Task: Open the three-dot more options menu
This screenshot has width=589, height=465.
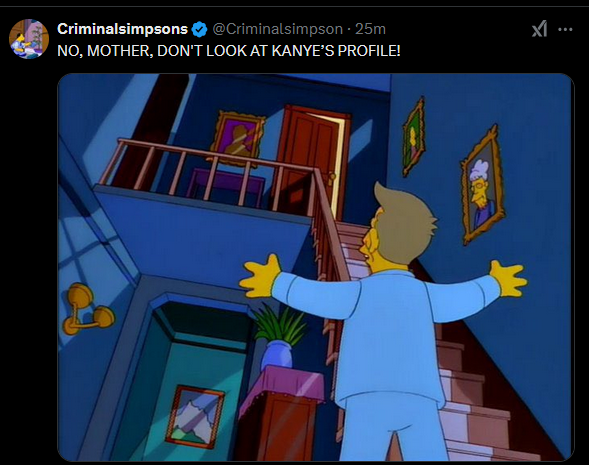Action: pos(565,29)
